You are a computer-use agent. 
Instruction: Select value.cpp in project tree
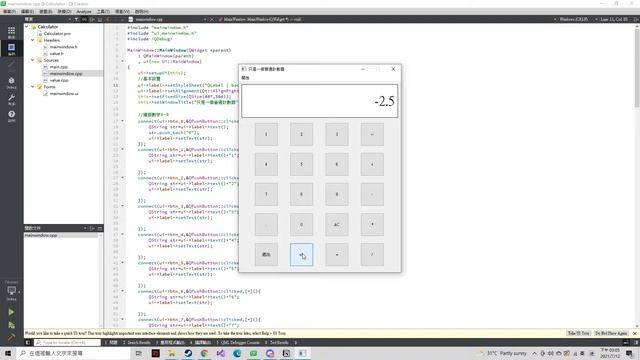coord(59,80)
